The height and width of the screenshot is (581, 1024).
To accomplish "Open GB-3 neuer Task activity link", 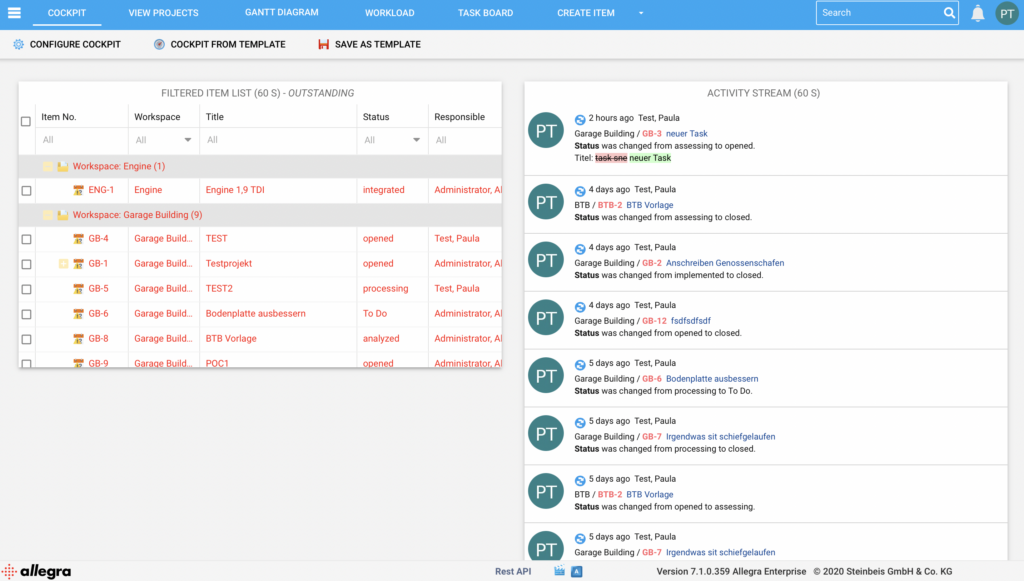I will (x=686, y=133).
